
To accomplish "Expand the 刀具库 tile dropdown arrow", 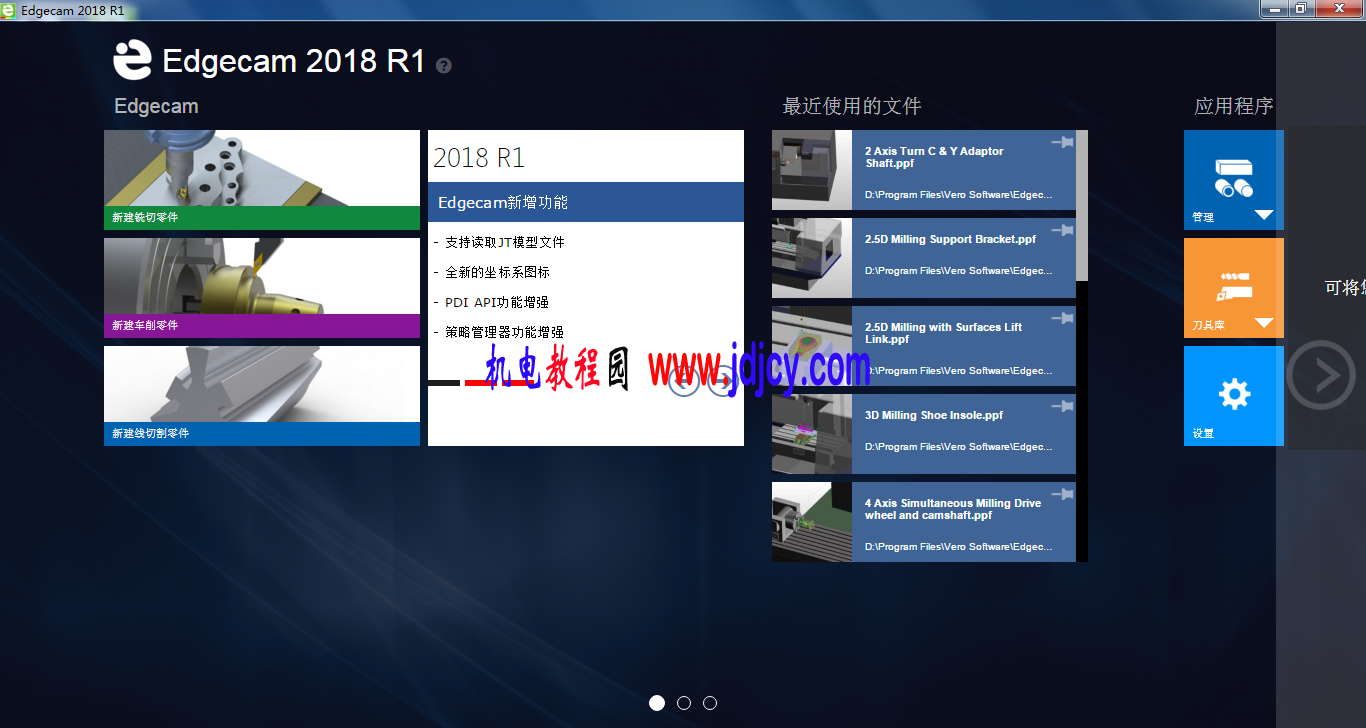I will point(1264,323).
